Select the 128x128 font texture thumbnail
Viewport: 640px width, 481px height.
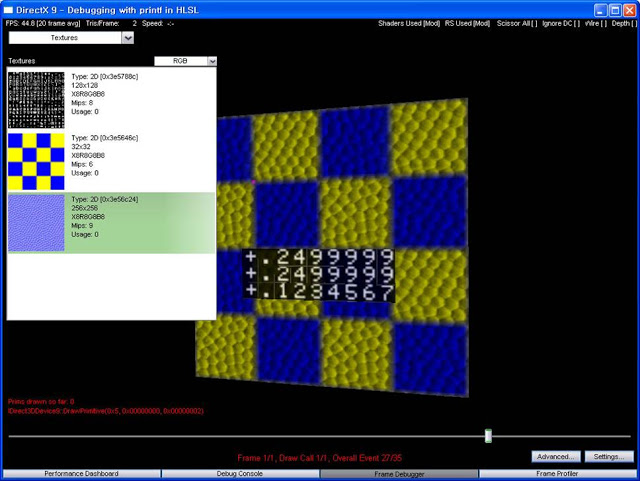click(36, 100)
